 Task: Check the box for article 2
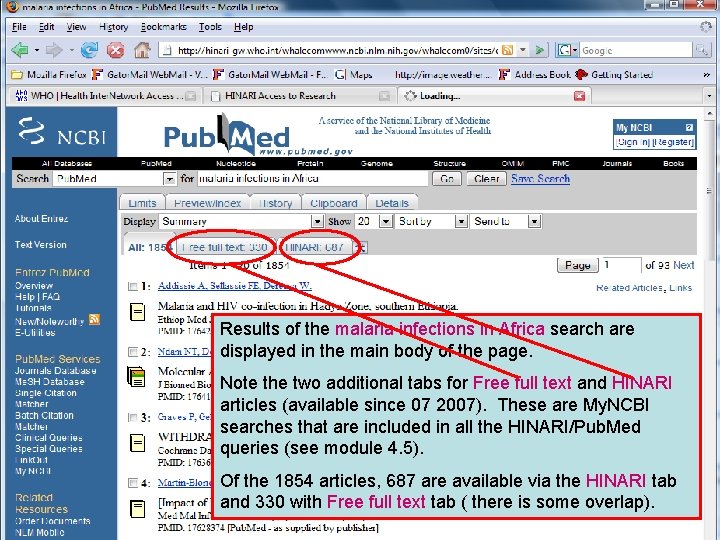coord(133,352)
